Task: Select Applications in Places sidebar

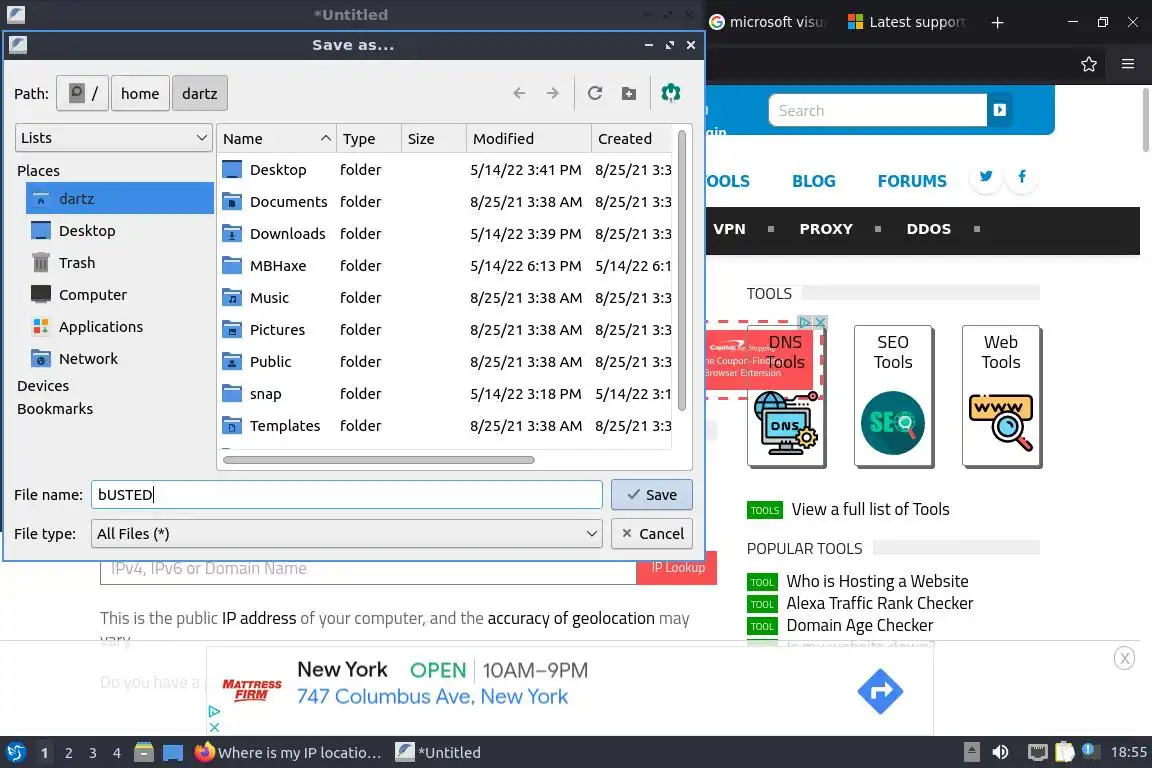Action: (x=120, y=326)
